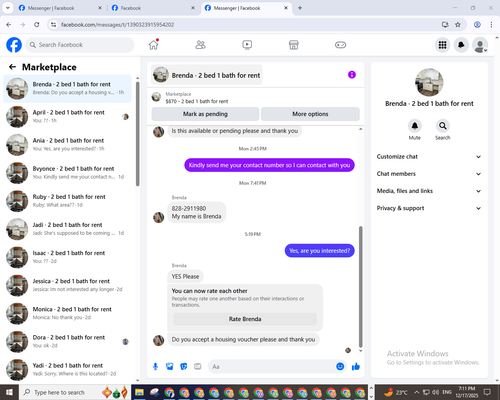
Task: Open Jadi's conversation in the list
Action: coord(68,229)
